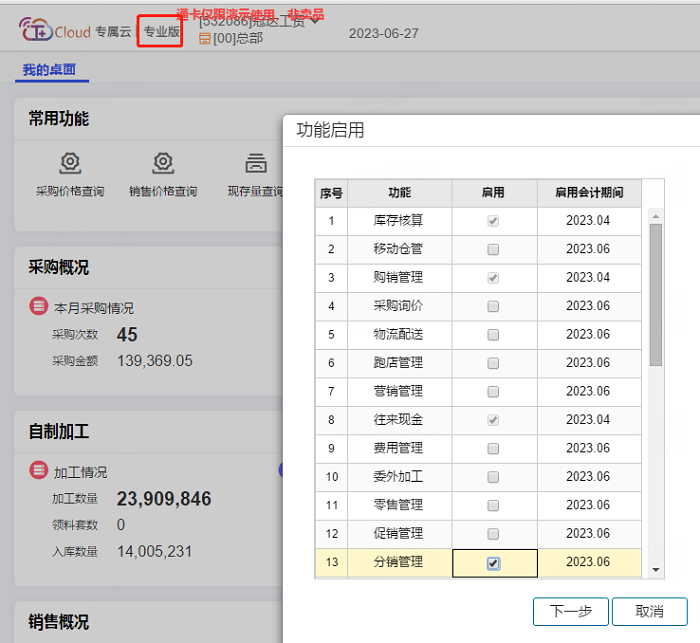Enable 零售管理 checkbox
The image size is (700, 643).
pyautogui.click(x=493, y=505)
